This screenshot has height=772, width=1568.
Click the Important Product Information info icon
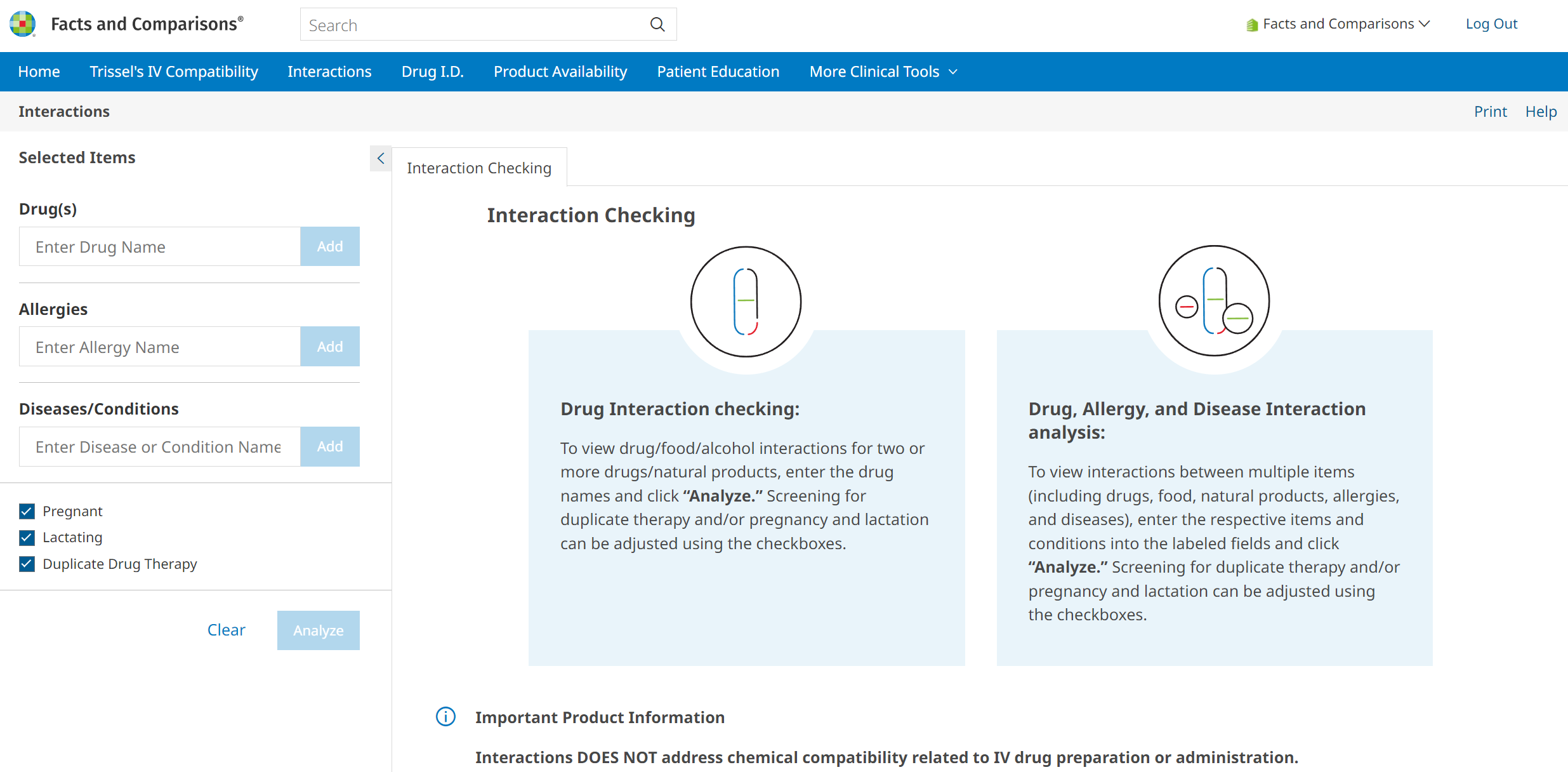(445, 717)
